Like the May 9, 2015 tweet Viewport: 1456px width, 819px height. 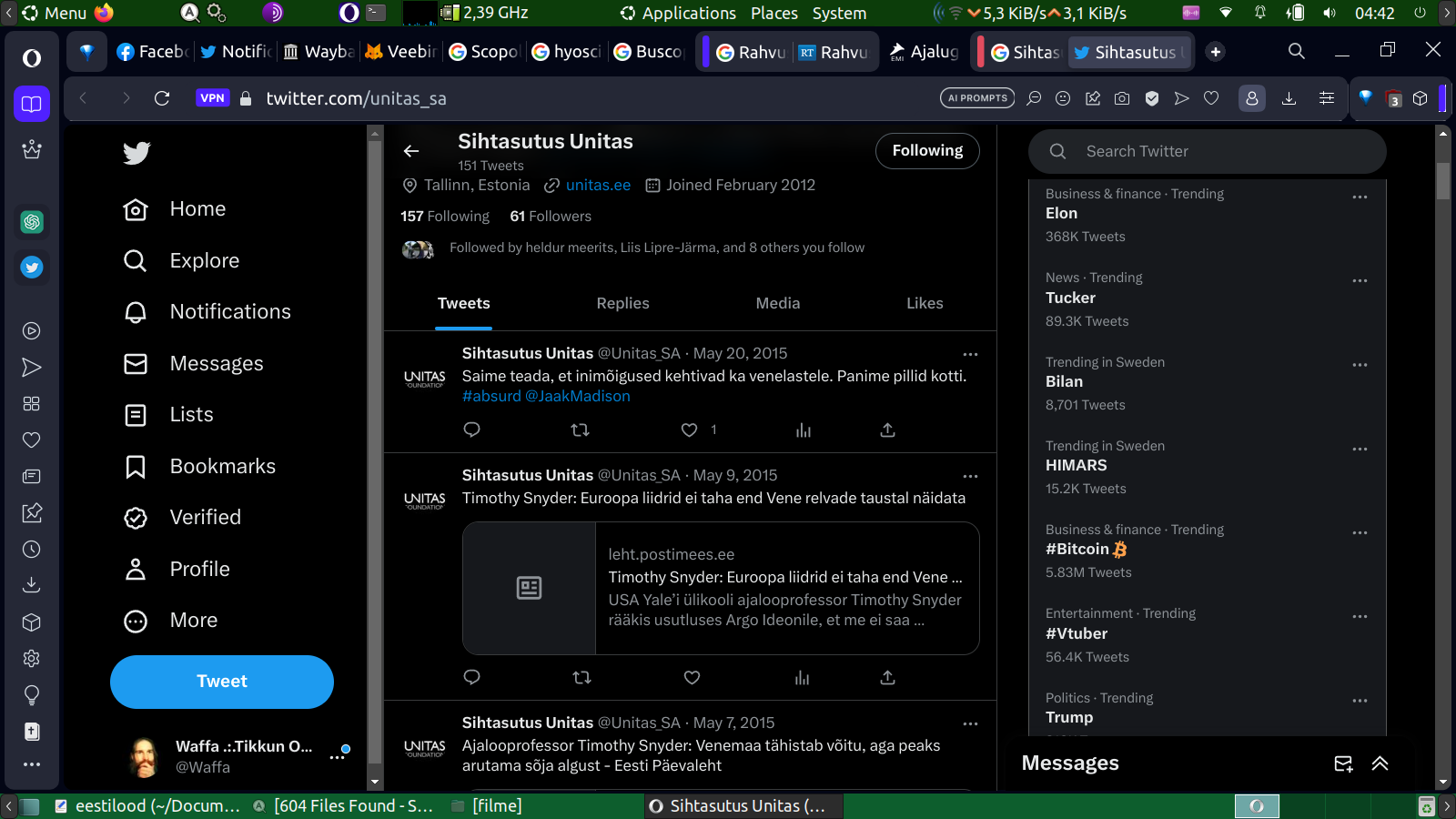click(692, 677)
